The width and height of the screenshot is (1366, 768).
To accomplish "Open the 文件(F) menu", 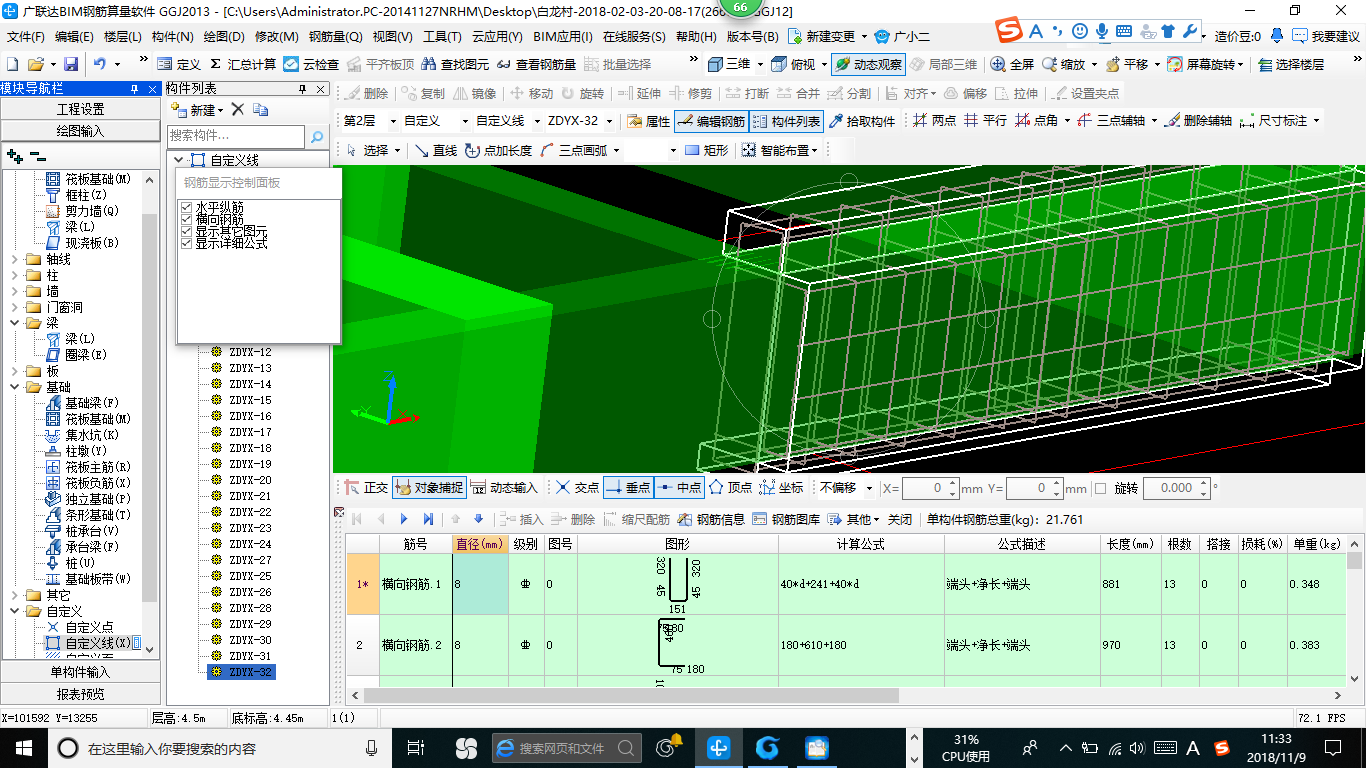I will [26, 36].
